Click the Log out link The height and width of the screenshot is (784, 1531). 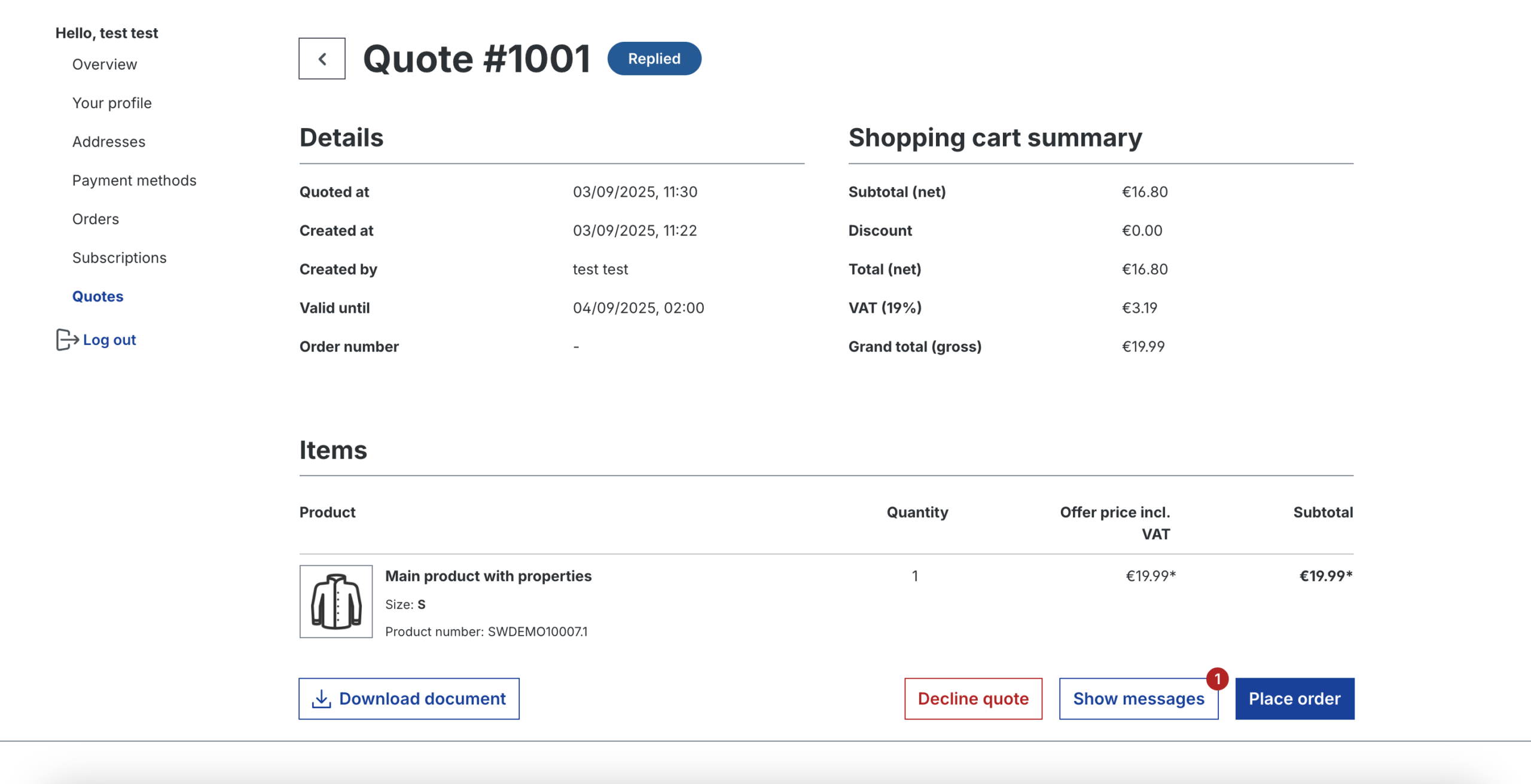click(109, 340)
